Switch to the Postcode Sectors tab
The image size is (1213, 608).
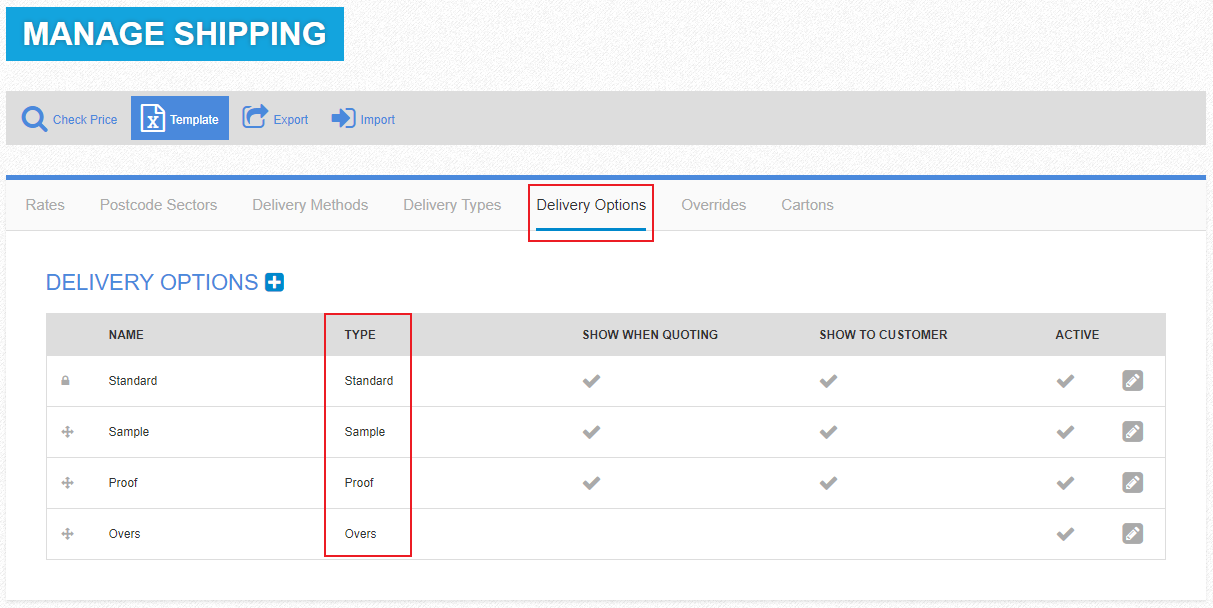(158, 205)
